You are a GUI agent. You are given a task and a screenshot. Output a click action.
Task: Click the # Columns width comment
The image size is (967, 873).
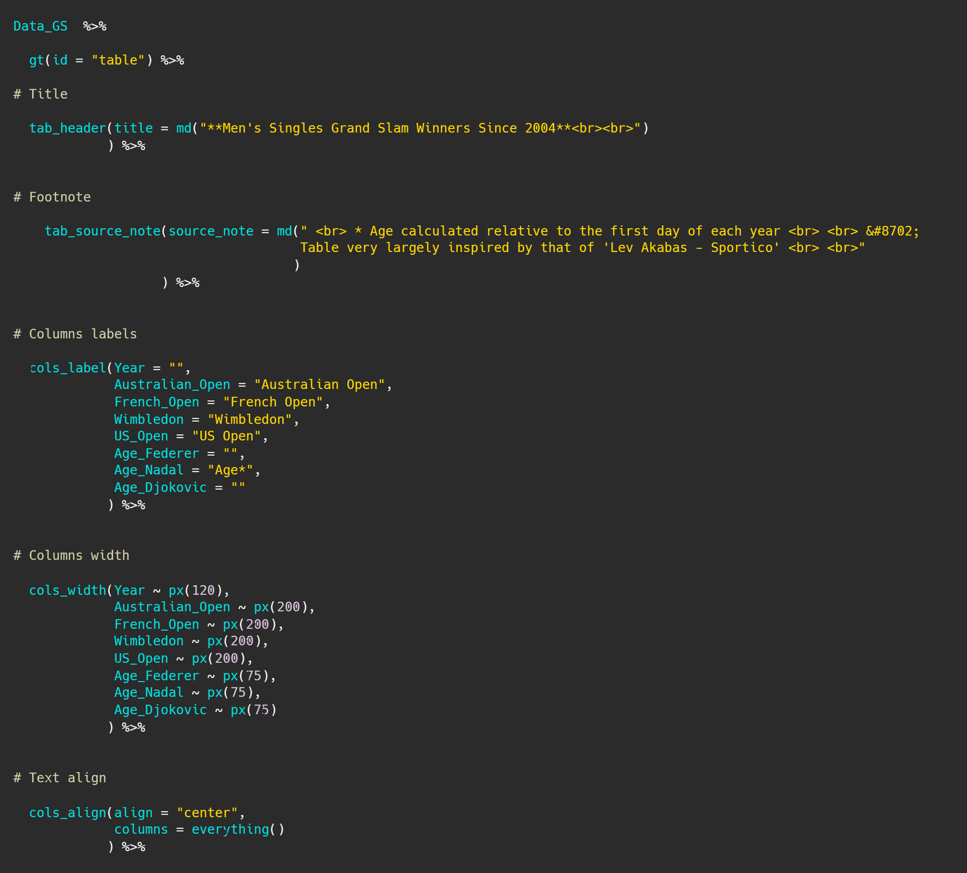coord(71,555)
